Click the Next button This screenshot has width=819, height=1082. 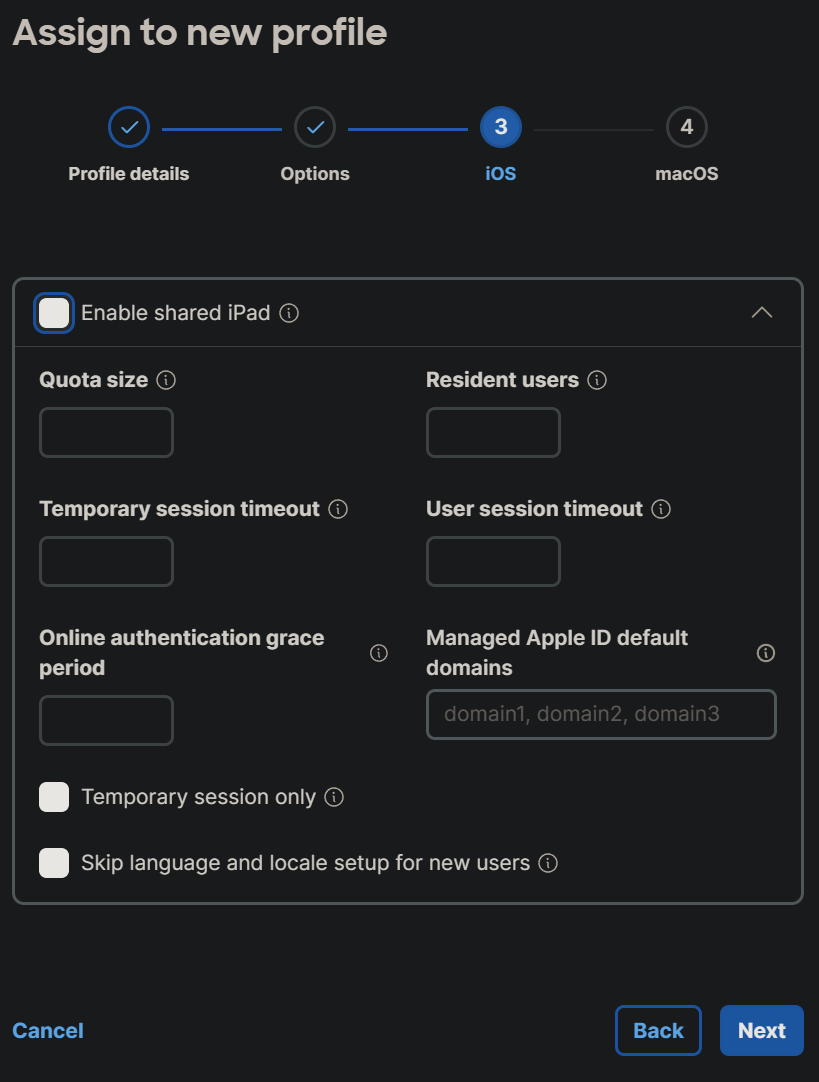(761, 1030)
